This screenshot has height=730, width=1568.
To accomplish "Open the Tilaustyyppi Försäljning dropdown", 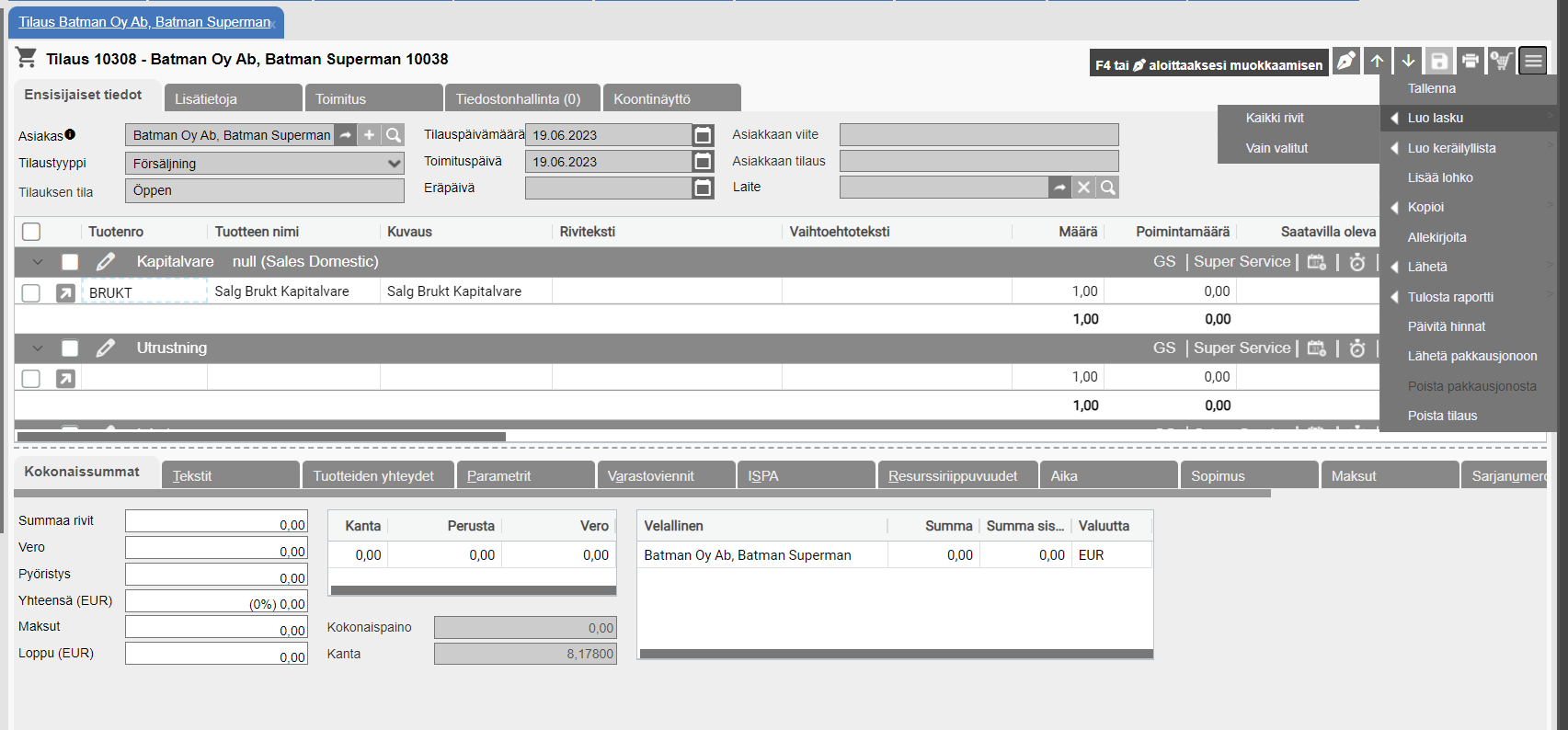I will 265,164.
